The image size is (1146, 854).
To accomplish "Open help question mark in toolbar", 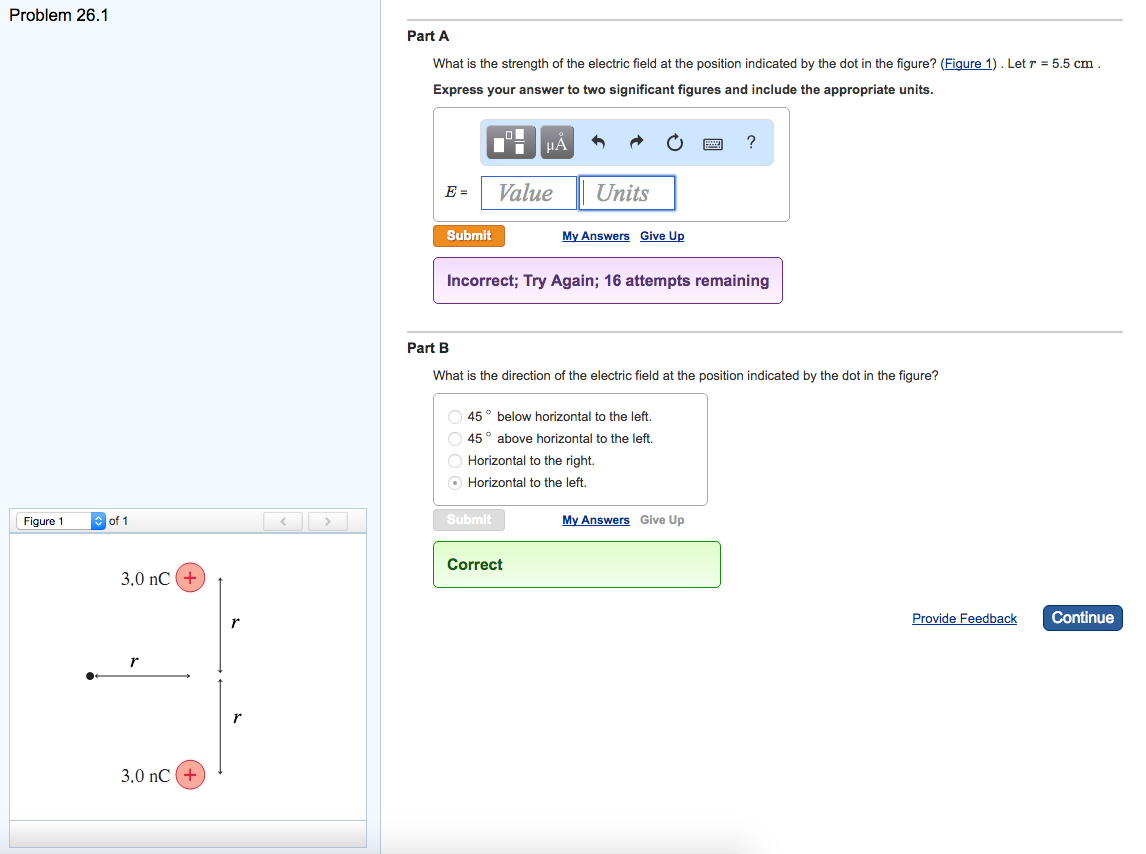I will click(751, 142).
